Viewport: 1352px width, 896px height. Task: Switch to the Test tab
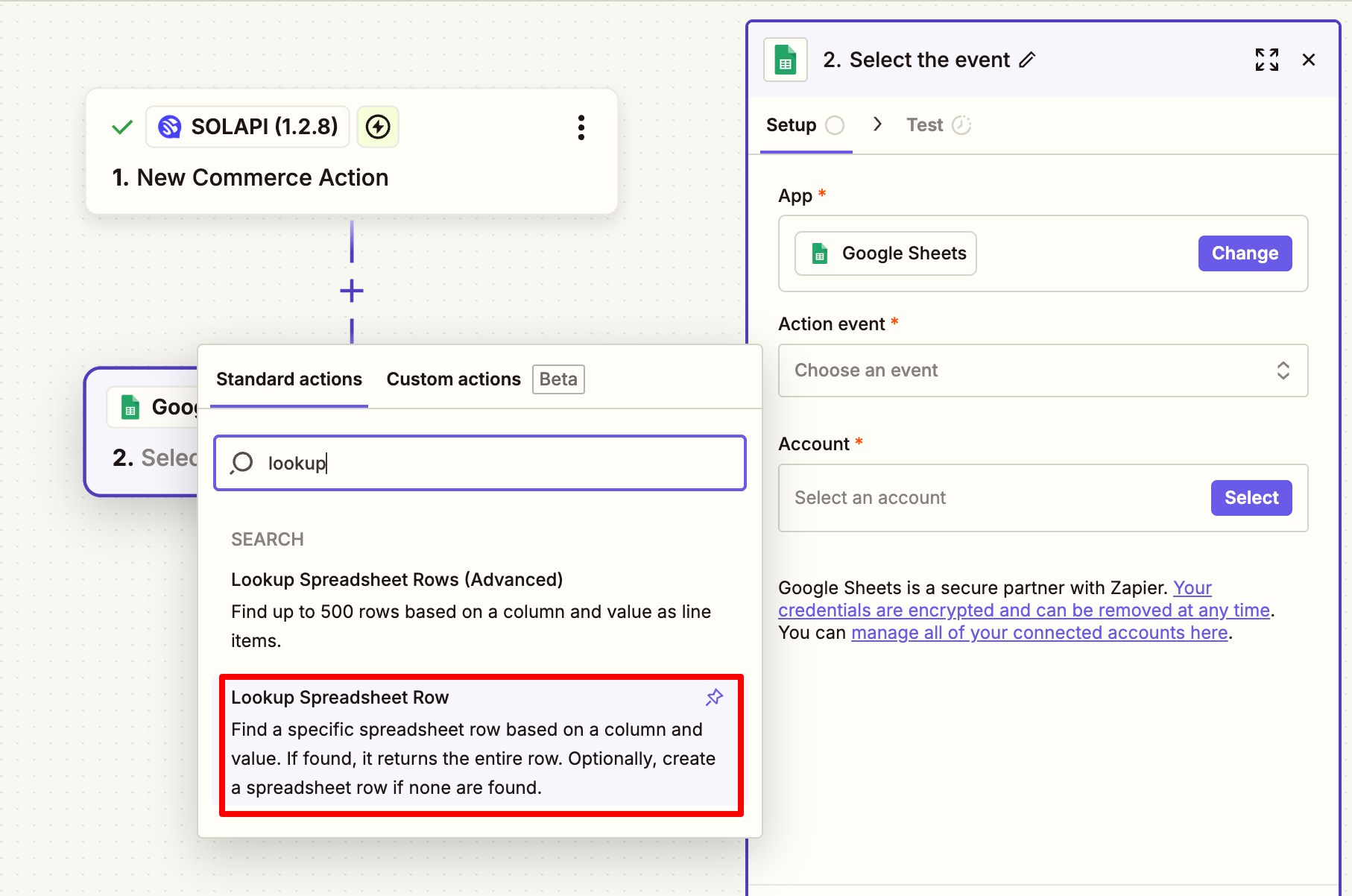pyautogui.click(x=938, y=125)
